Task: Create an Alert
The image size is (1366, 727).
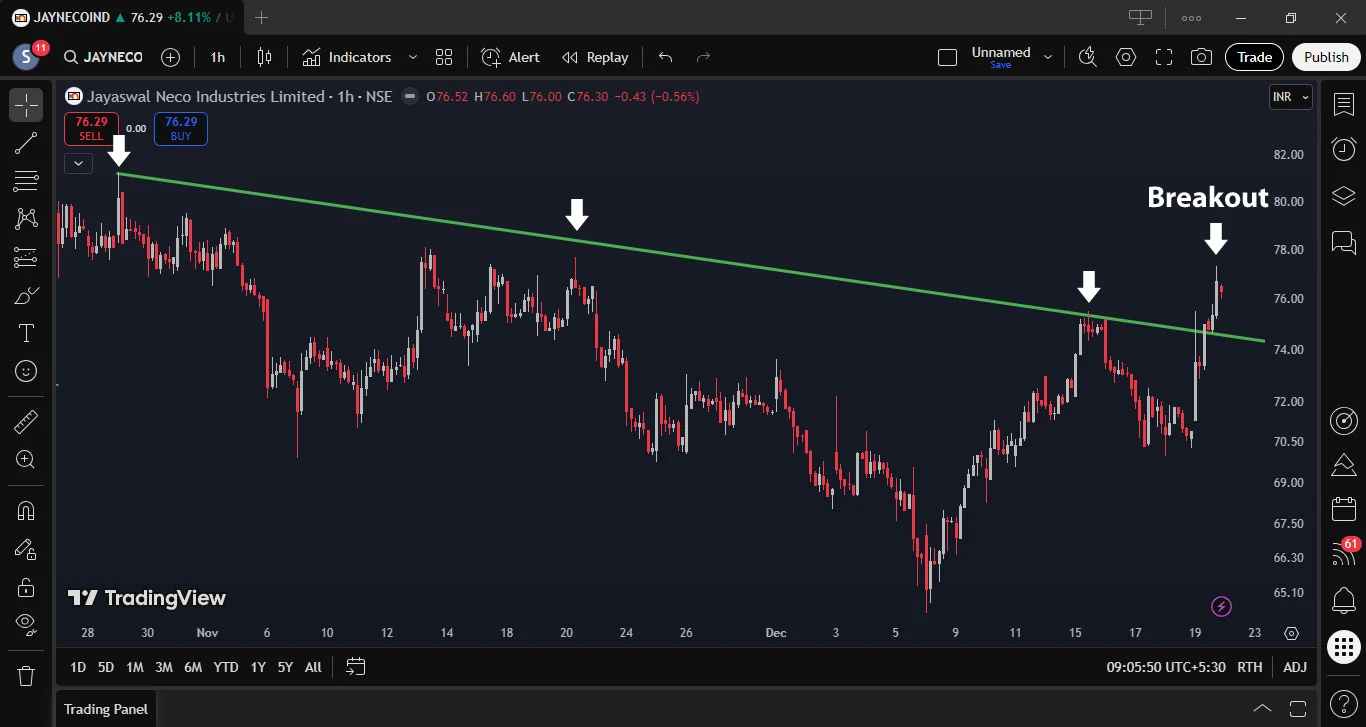Action: (510, 57)
